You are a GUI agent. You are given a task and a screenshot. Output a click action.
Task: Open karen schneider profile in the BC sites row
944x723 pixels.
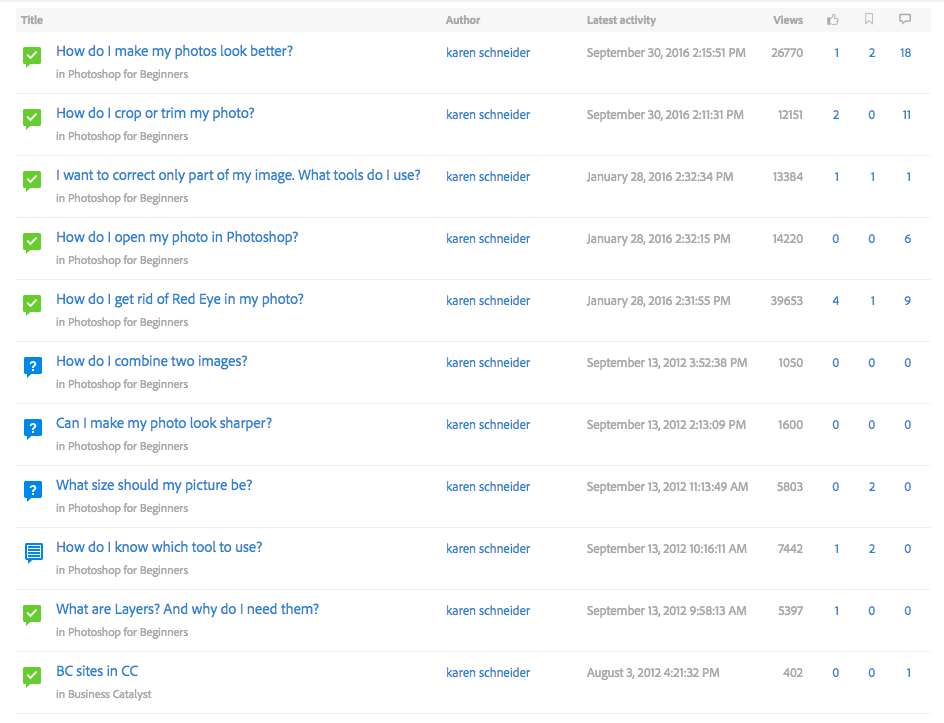tap(488, 672)
